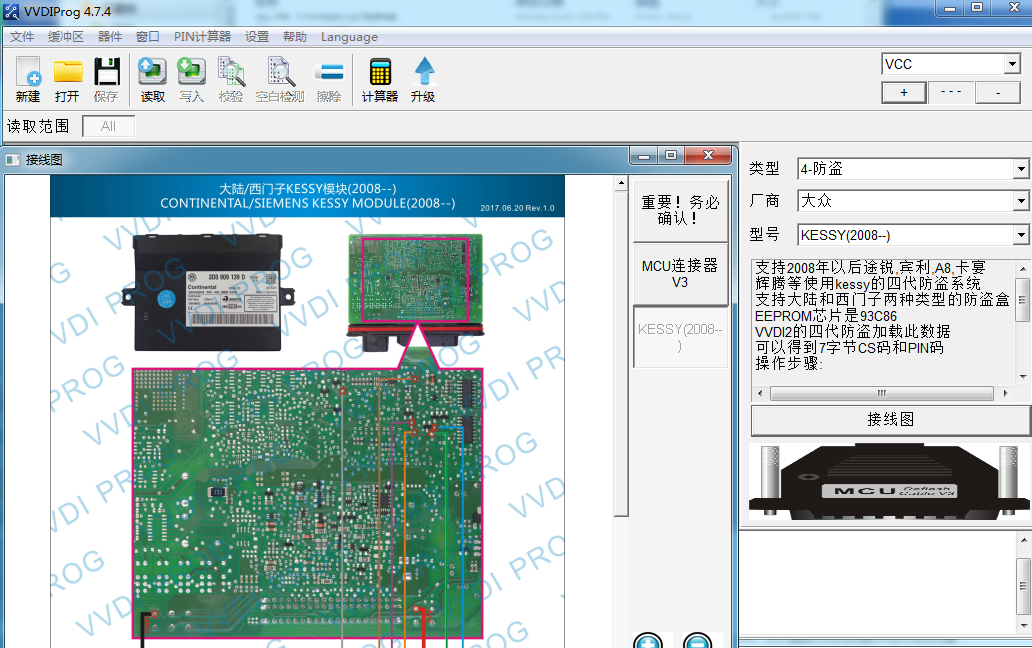This screenshot has height=648, width=1032.
Task: Expand the Model (型号) KESSY dropdown
Action: coord(1020,235)
